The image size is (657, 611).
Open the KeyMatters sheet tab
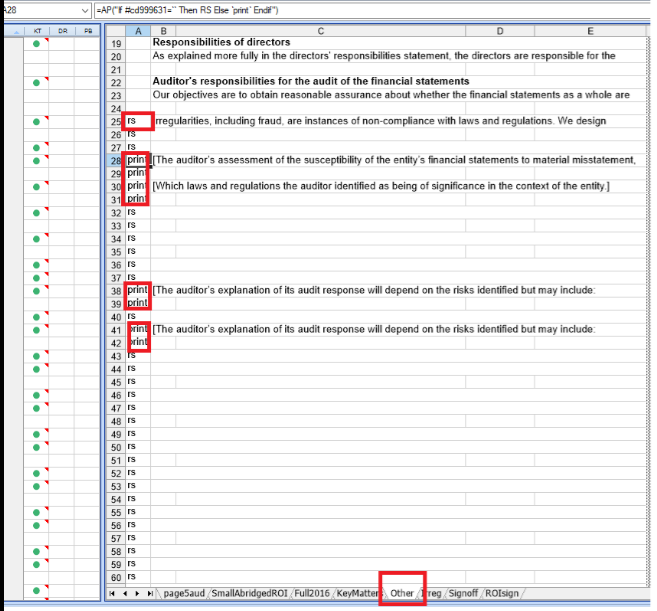[357, 593]
